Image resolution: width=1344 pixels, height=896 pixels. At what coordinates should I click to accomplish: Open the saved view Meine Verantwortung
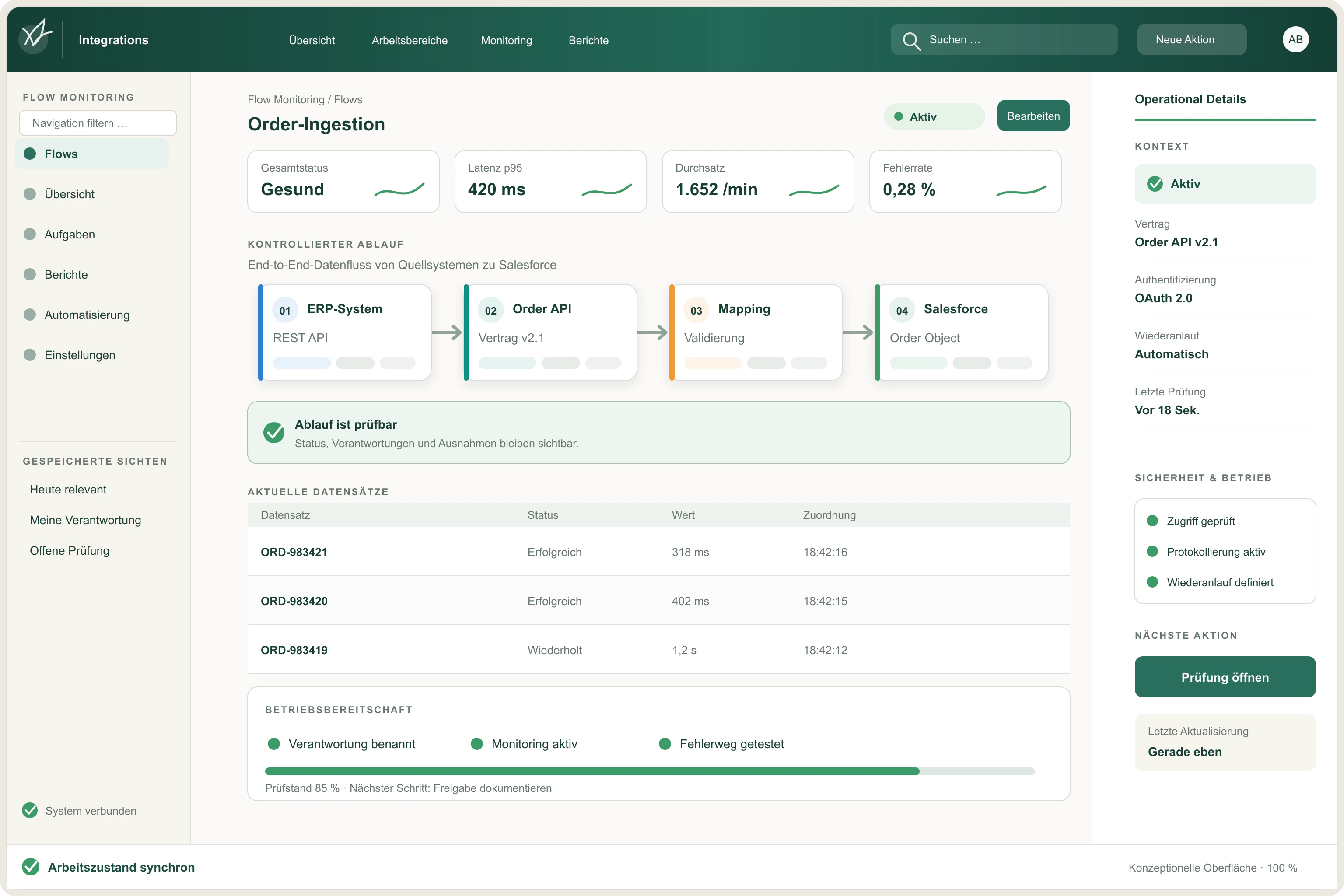coord(85,520)
